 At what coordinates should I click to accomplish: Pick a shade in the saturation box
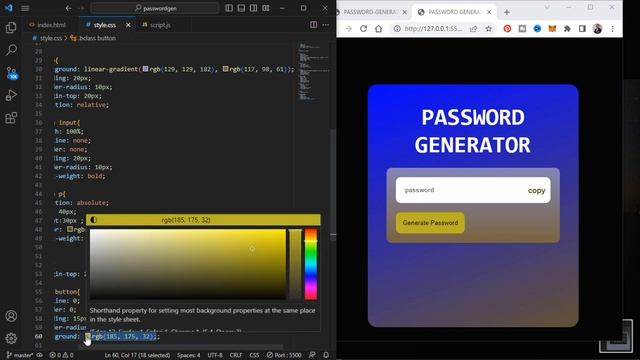click(x=188, y=264)
